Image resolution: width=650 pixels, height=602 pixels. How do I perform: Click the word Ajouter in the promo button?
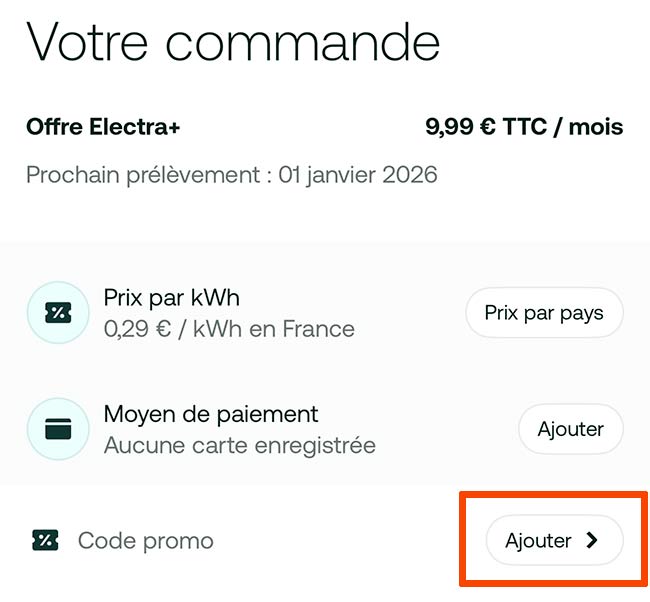tap(538, 541)
